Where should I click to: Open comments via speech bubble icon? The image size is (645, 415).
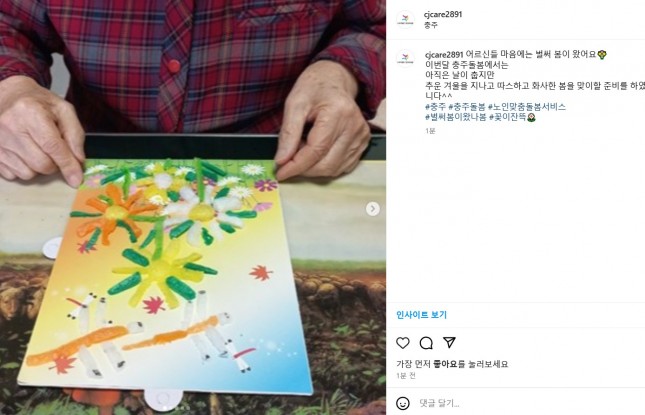pyautogui.click(x=426, y=343)
